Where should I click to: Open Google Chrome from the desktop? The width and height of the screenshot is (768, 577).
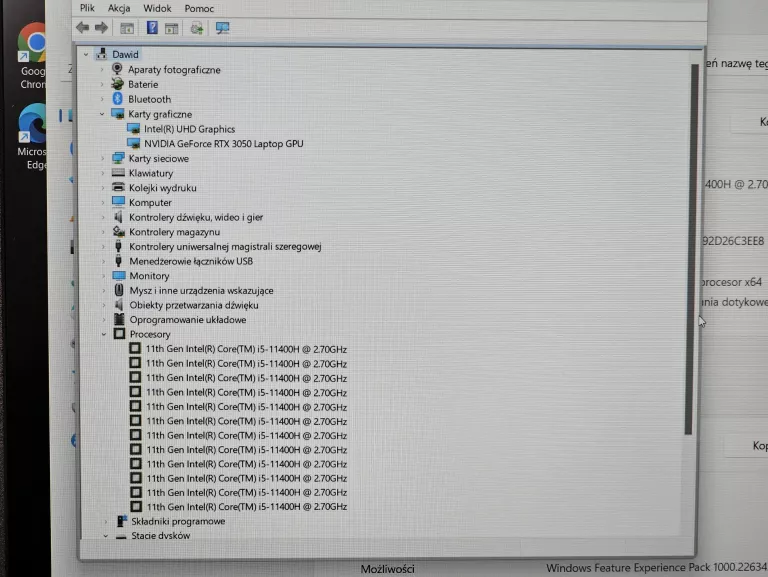[34, 45]
